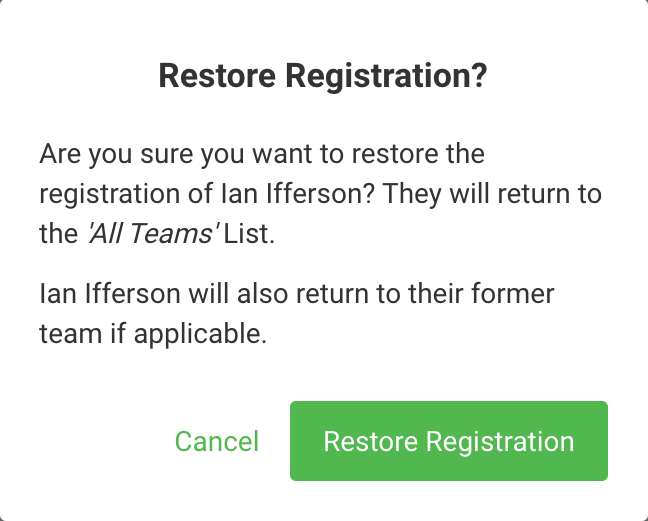Click the word "List" after 'All Teams'
This screenshot has width=648, height=521.
tap(248, 234)
